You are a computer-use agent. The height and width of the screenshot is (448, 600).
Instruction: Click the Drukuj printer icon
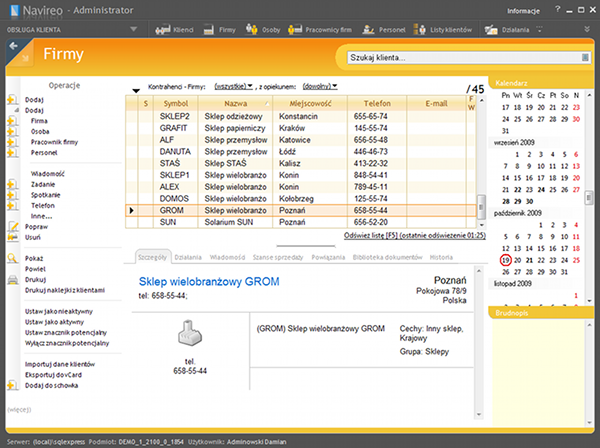pyautogui.click(x=11, y=278)
